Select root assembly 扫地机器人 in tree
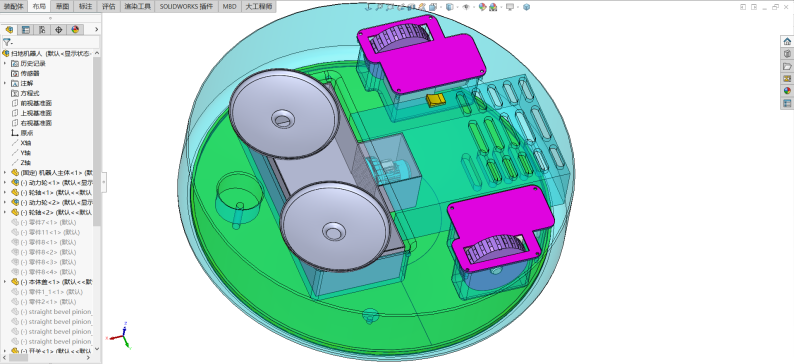The image size is (794, 364). tap(47, 53)
